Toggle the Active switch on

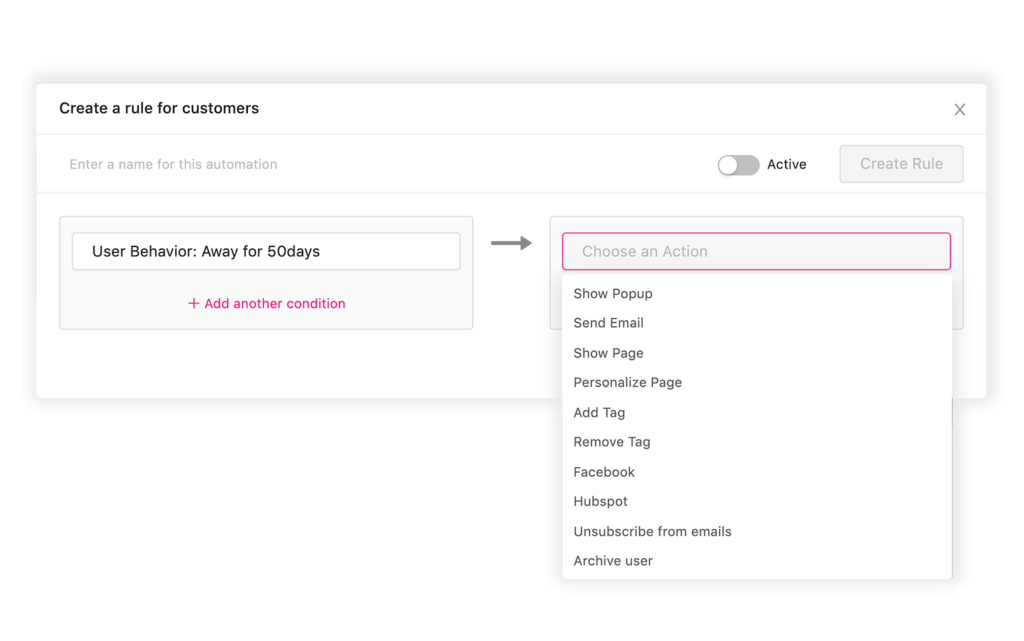[738, 164]
